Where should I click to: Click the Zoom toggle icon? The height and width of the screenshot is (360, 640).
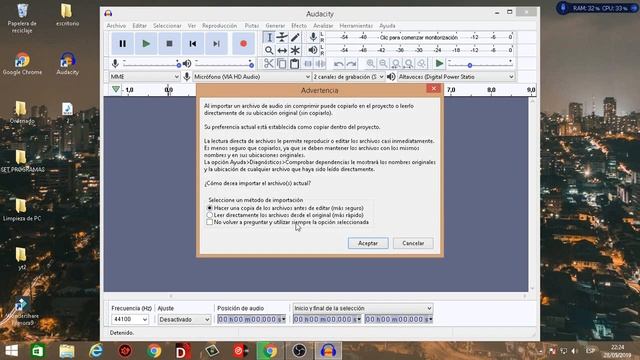click(421, 64)
